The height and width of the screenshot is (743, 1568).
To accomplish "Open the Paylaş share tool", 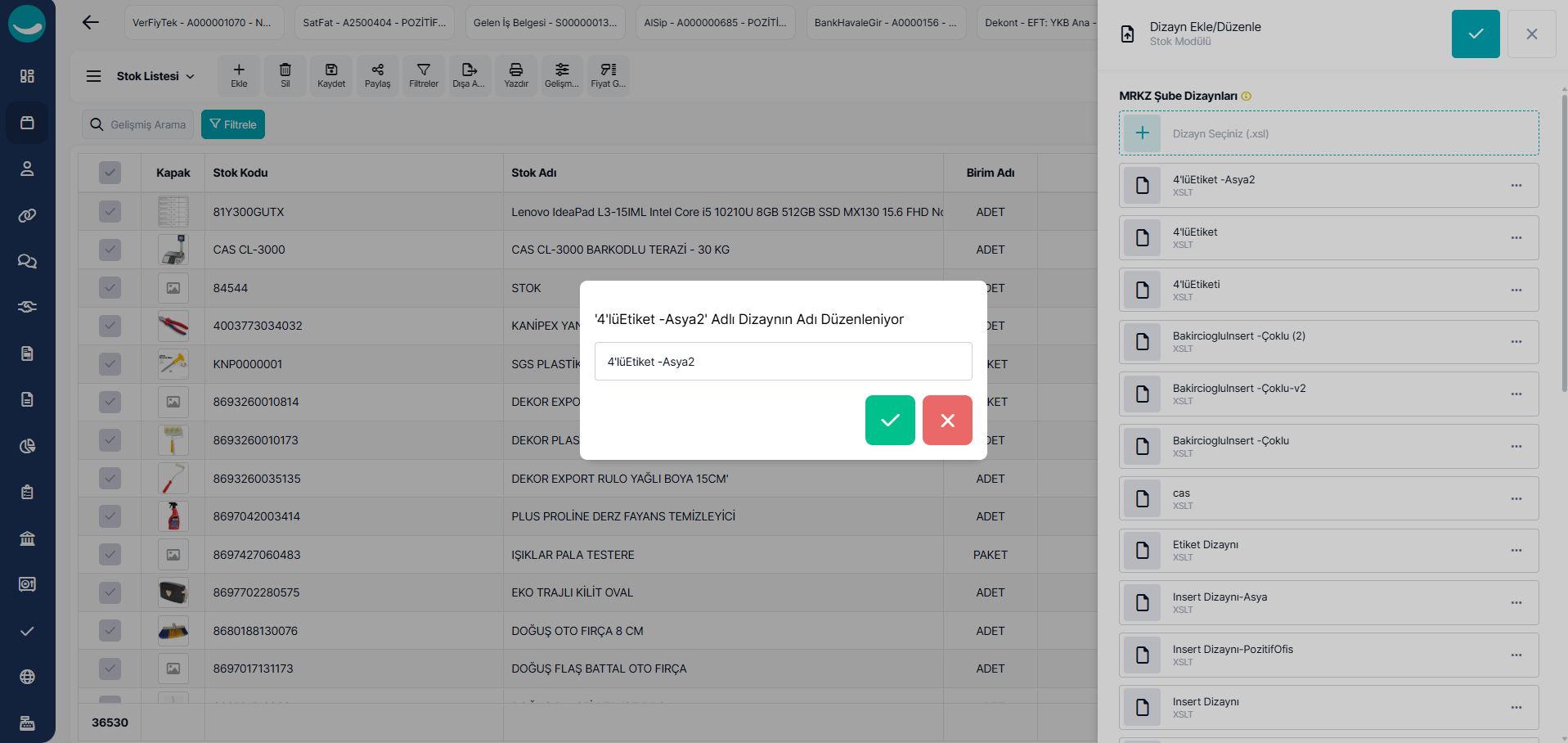I will click(x=377, y=75).
